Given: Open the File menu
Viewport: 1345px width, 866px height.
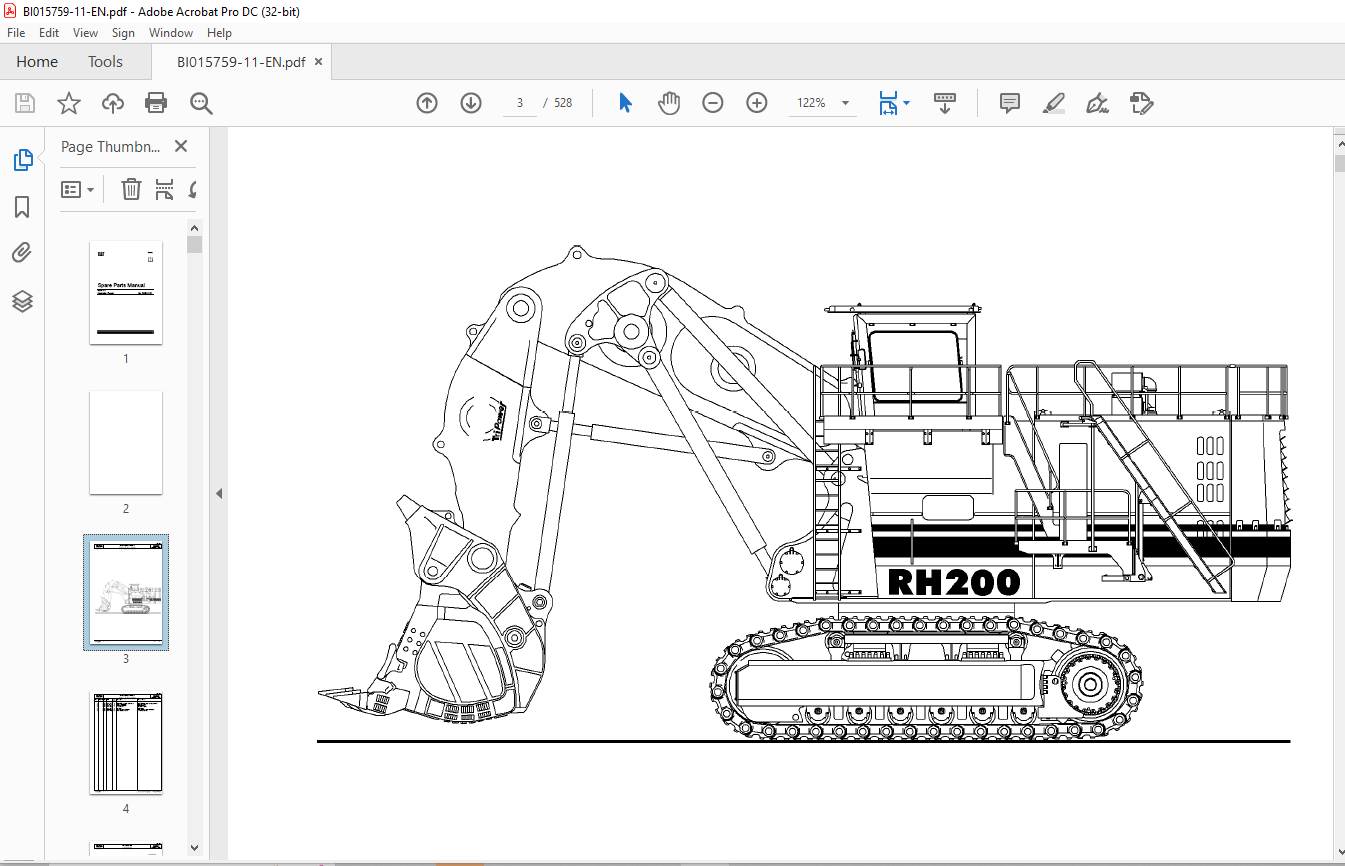Looking at the screenshot, I should point(16,33).
